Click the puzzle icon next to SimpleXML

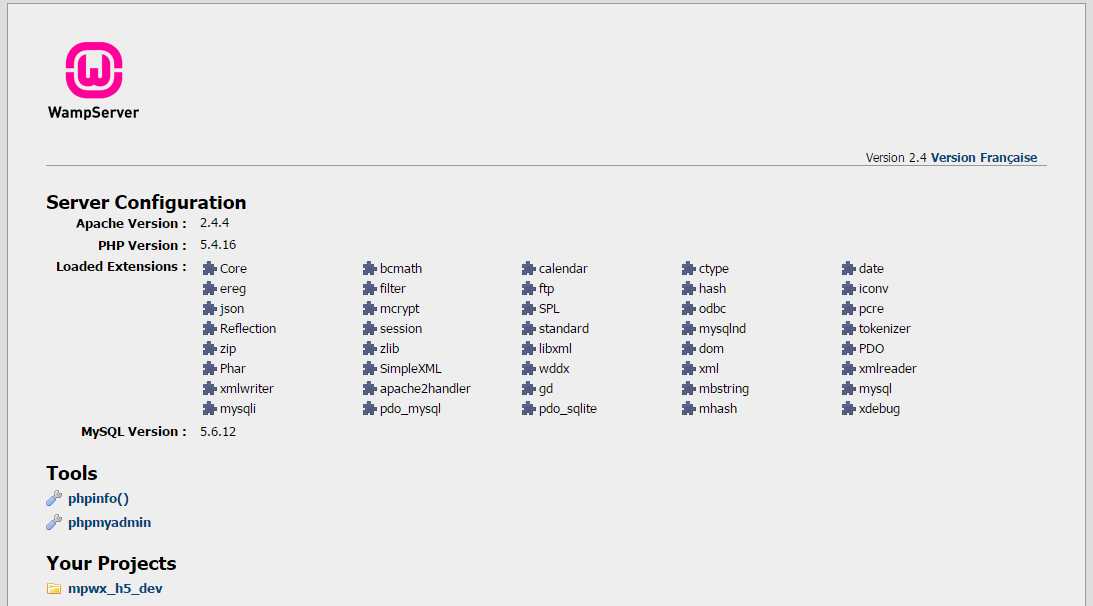click(x=369, y=369)
